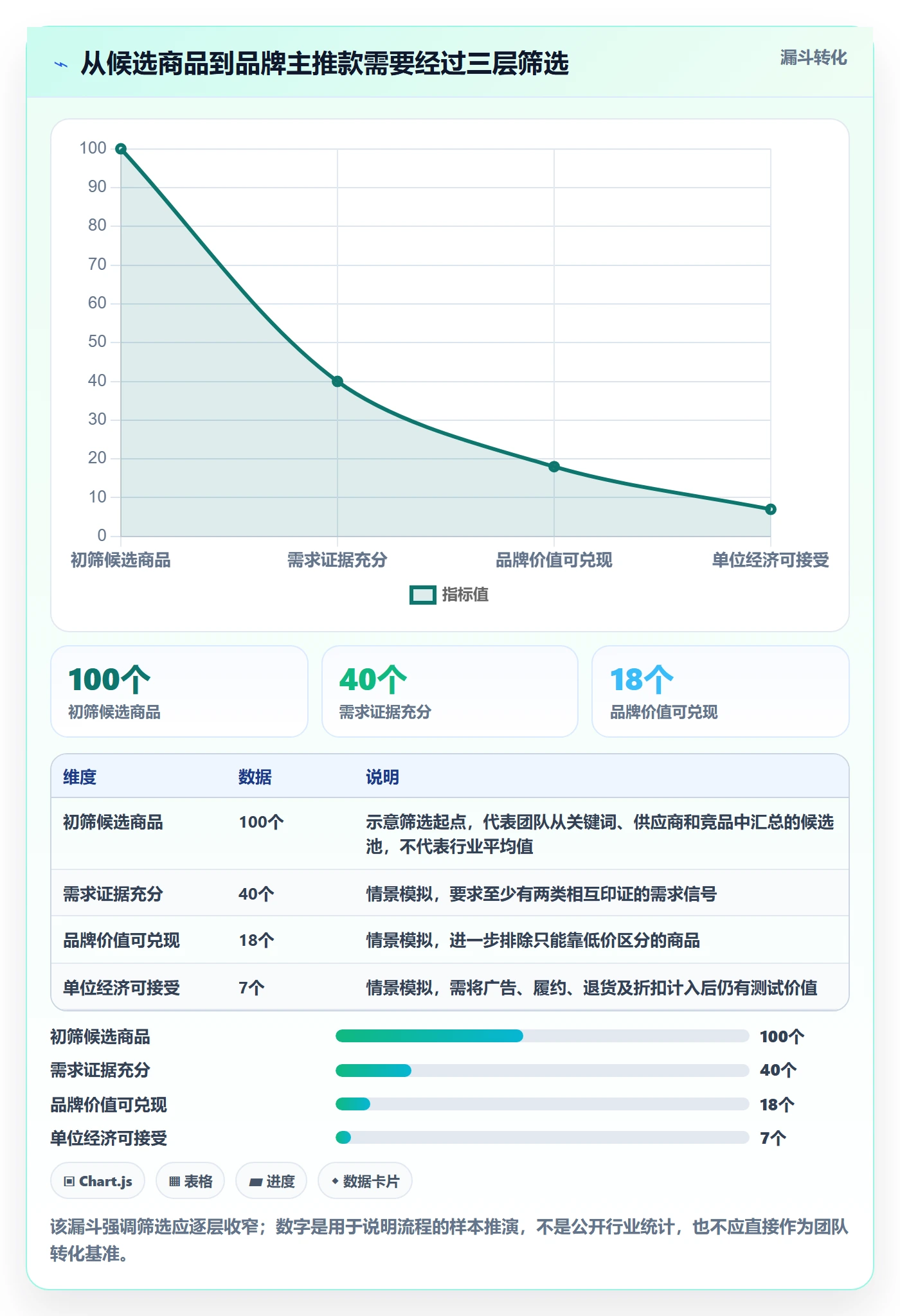Screen dimensions: 900x1316
Task: Toggle the 指标值 legend swatch
Action: click(423, 595)
